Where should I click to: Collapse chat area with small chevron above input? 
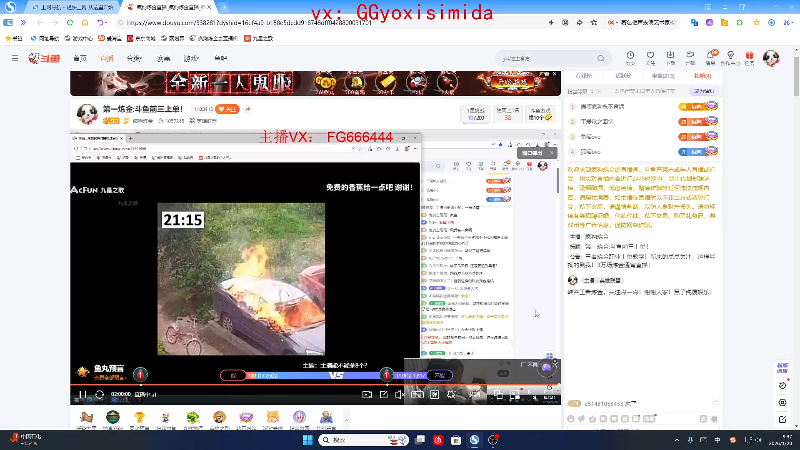point(716,402)
